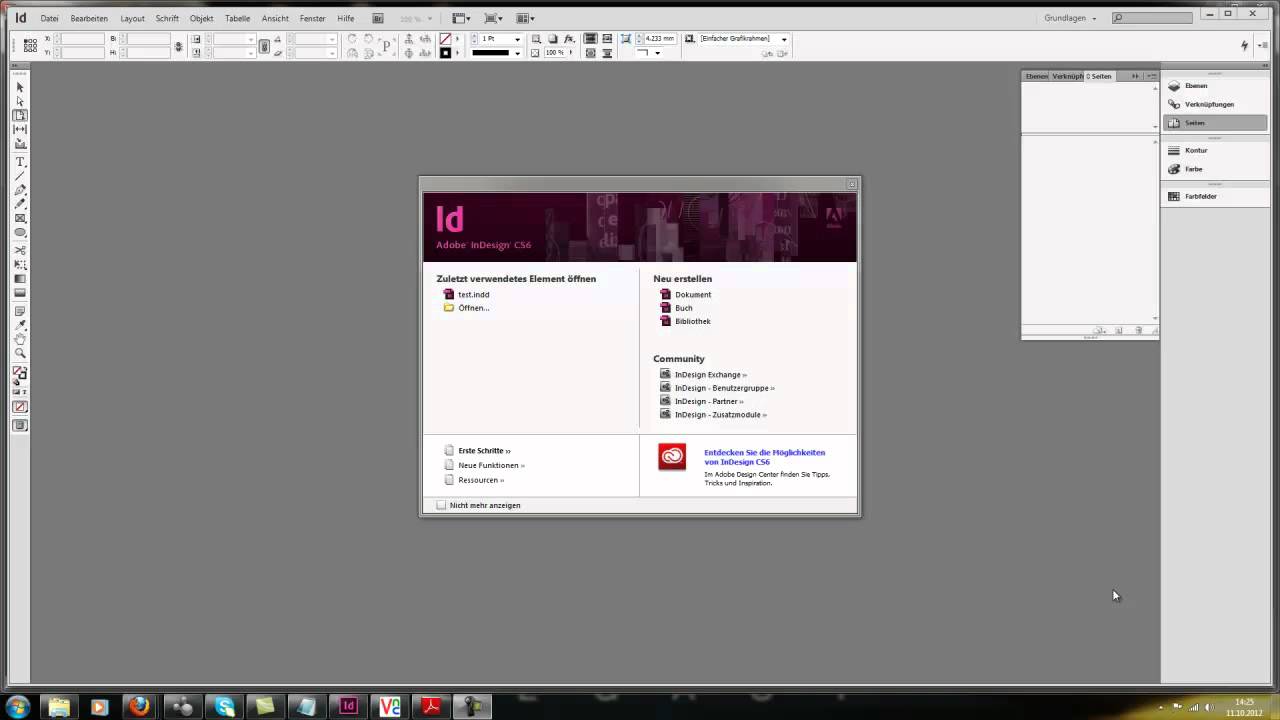Viewport: 1280px width, 720px height.
Task: Open the Kontur panel icon
Action: pyautogui.click(x=1174, y=150)
